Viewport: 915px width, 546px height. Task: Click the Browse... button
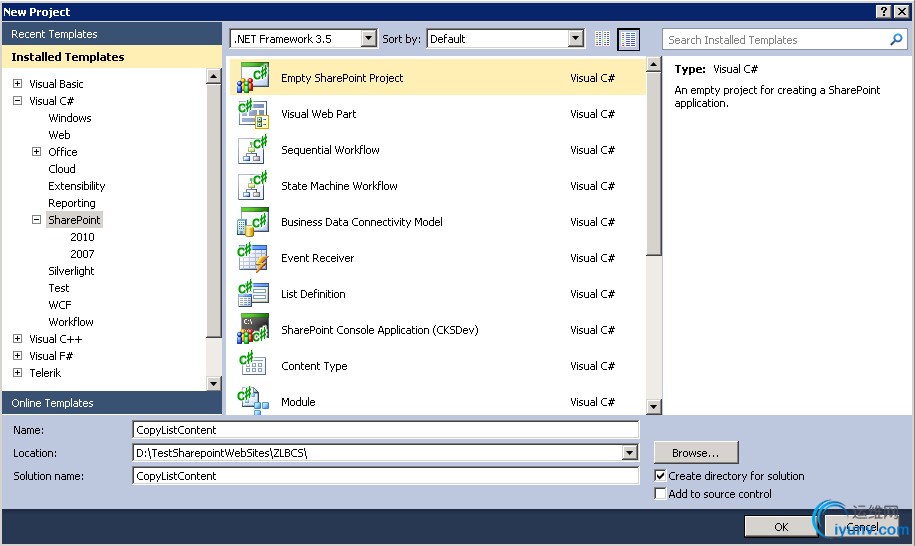click(x=696, y=453)
